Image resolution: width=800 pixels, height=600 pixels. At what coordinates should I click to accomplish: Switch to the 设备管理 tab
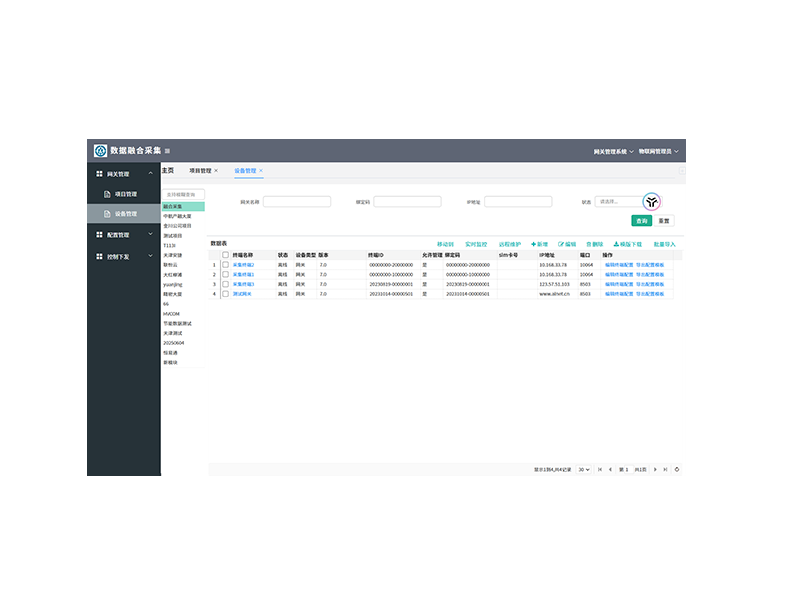[x=245, y=171]
